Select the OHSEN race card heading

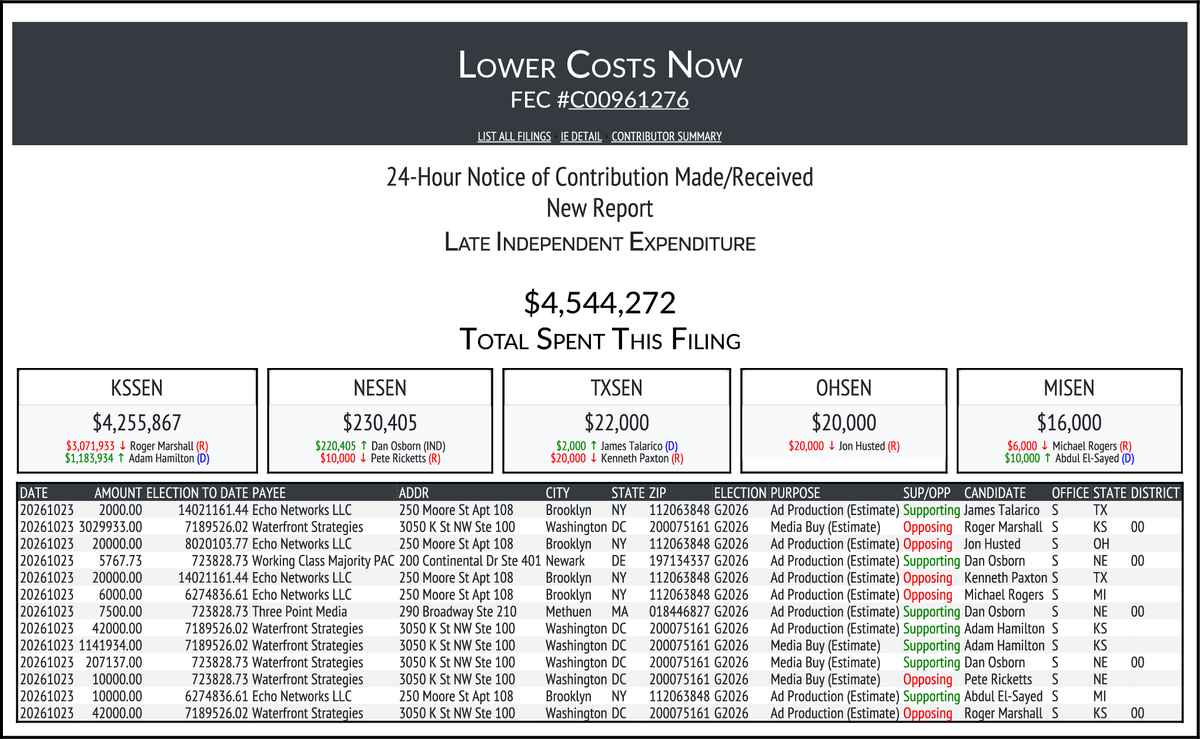point(844,388)
